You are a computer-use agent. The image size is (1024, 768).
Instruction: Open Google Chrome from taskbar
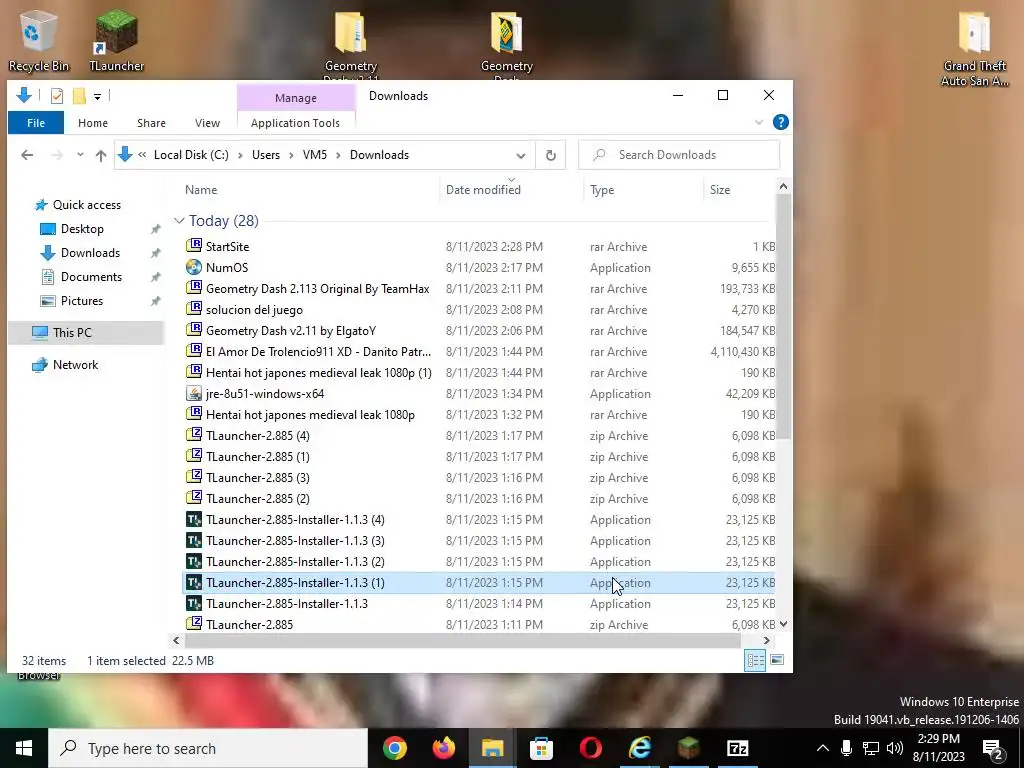394,748
